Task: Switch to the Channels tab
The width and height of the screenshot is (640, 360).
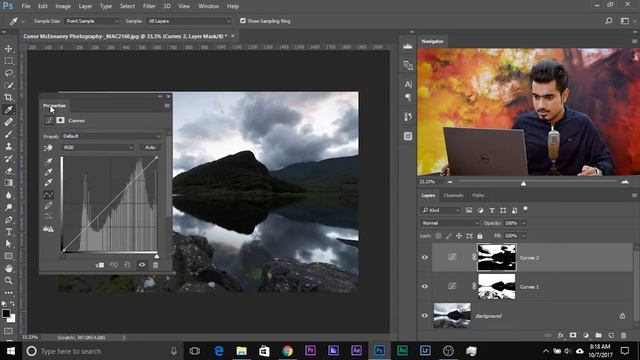Action: [x=453, y=196]
